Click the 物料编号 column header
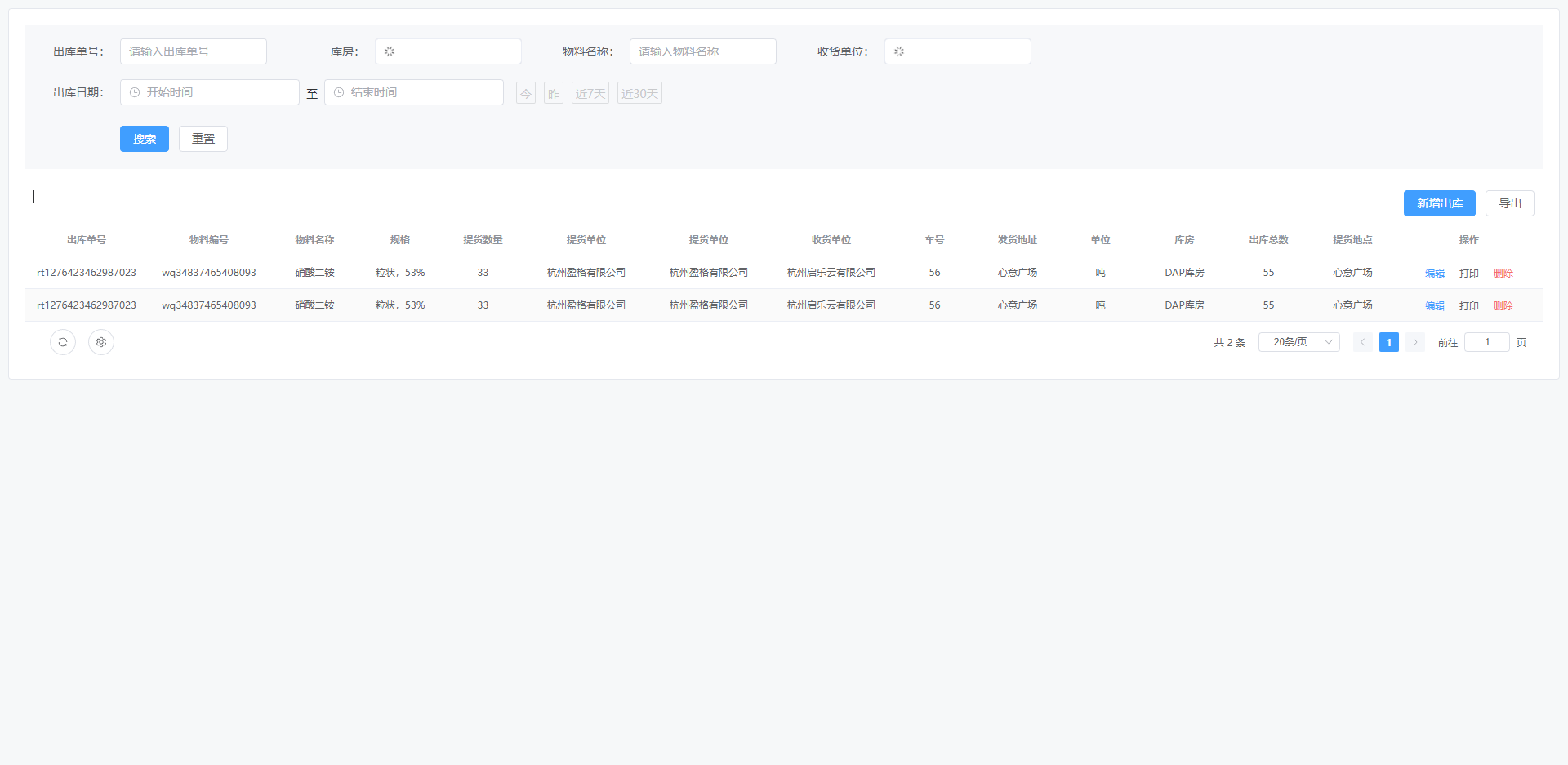 point(209,239)
